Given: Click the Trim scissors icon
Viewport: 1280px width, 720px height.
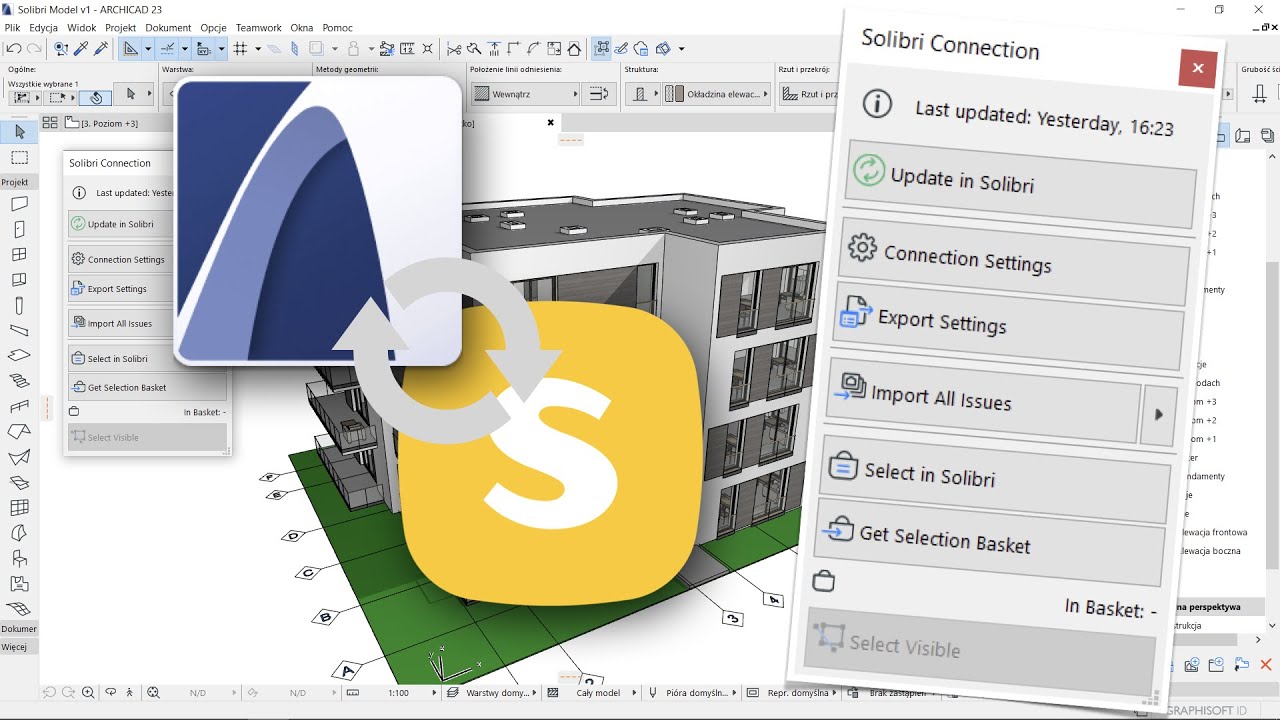Looking at the screenshot, I should (x=454, y=48).
